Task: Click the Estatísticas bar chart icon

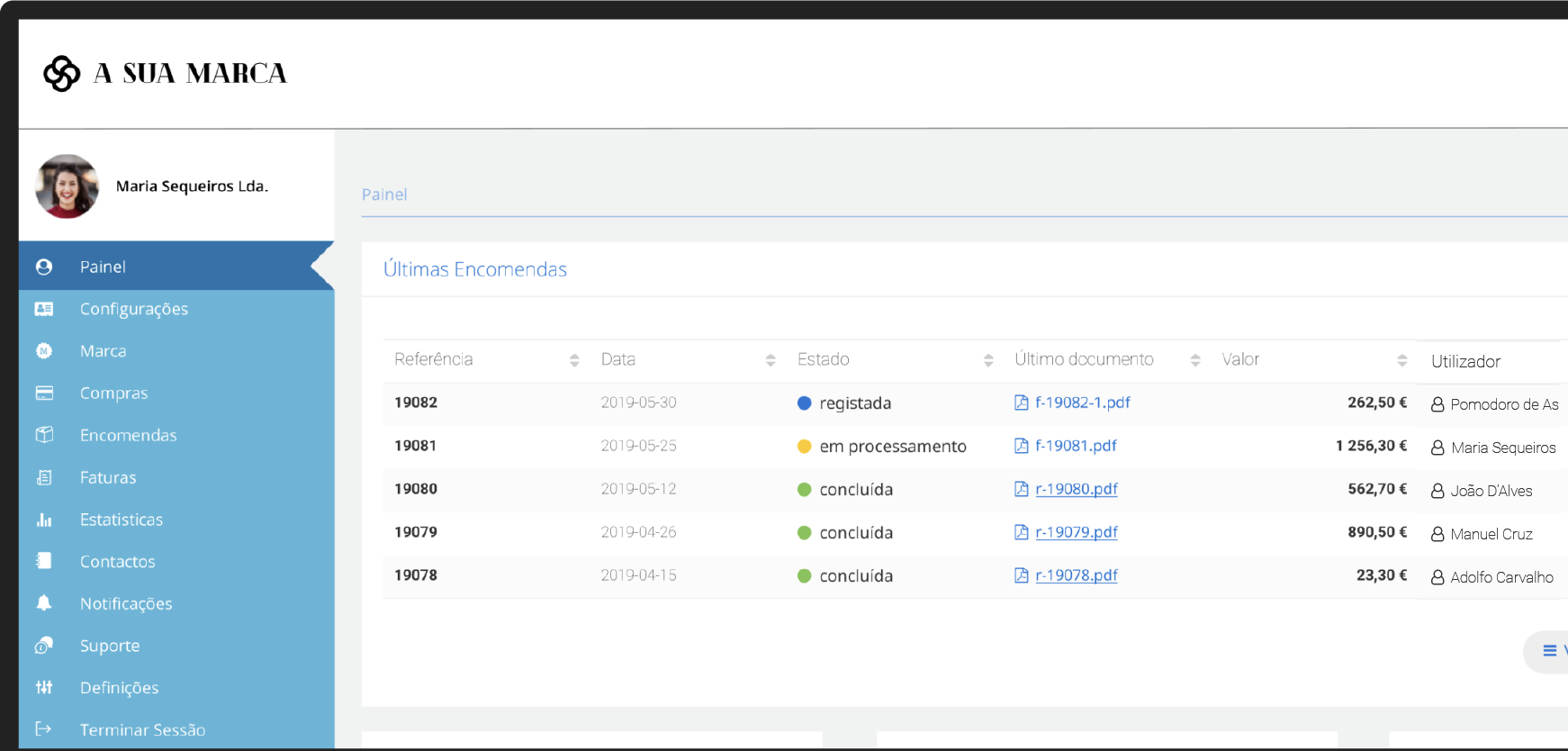Action: point(44,520)
